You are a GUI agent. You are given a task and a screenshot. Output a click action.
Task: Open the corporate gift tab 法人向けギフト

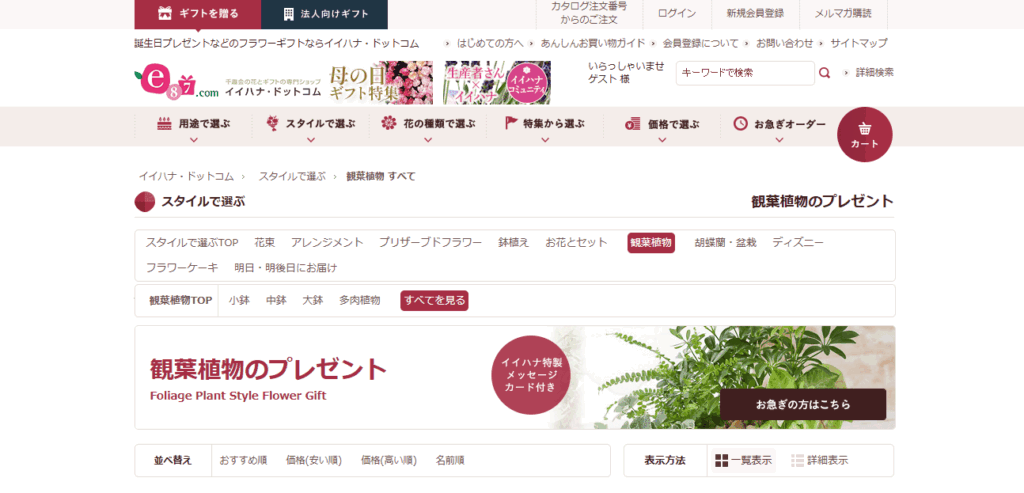point(324,14)
